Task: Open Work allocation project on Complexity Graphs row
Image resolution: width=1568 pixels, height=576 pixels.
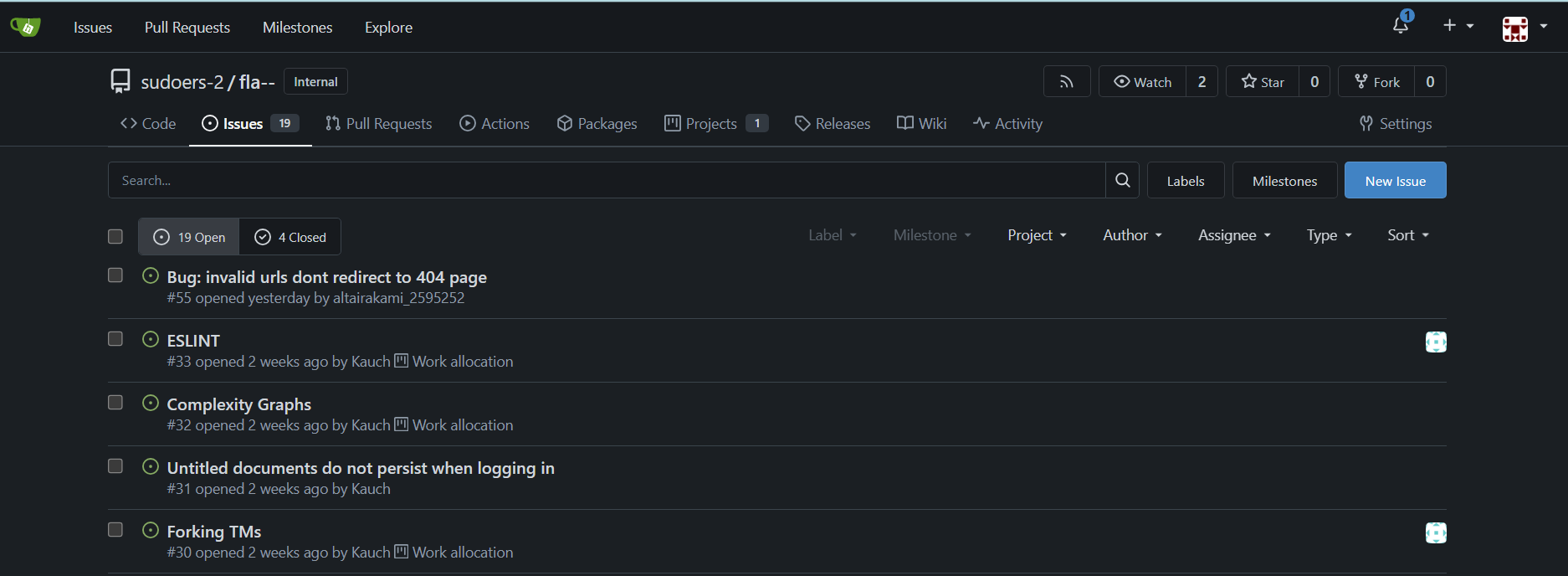Action: [453, 425]
